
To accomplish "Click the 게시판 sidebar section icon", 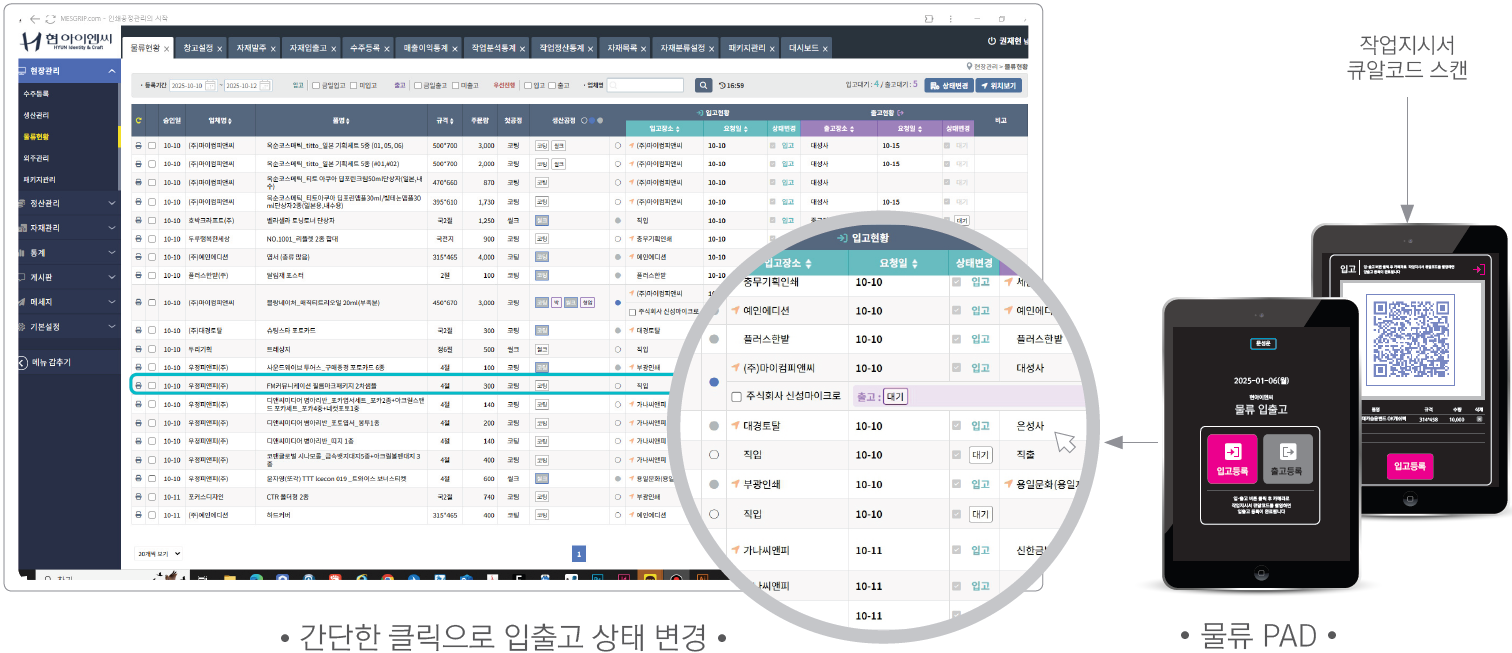I will tap(20, 276).
